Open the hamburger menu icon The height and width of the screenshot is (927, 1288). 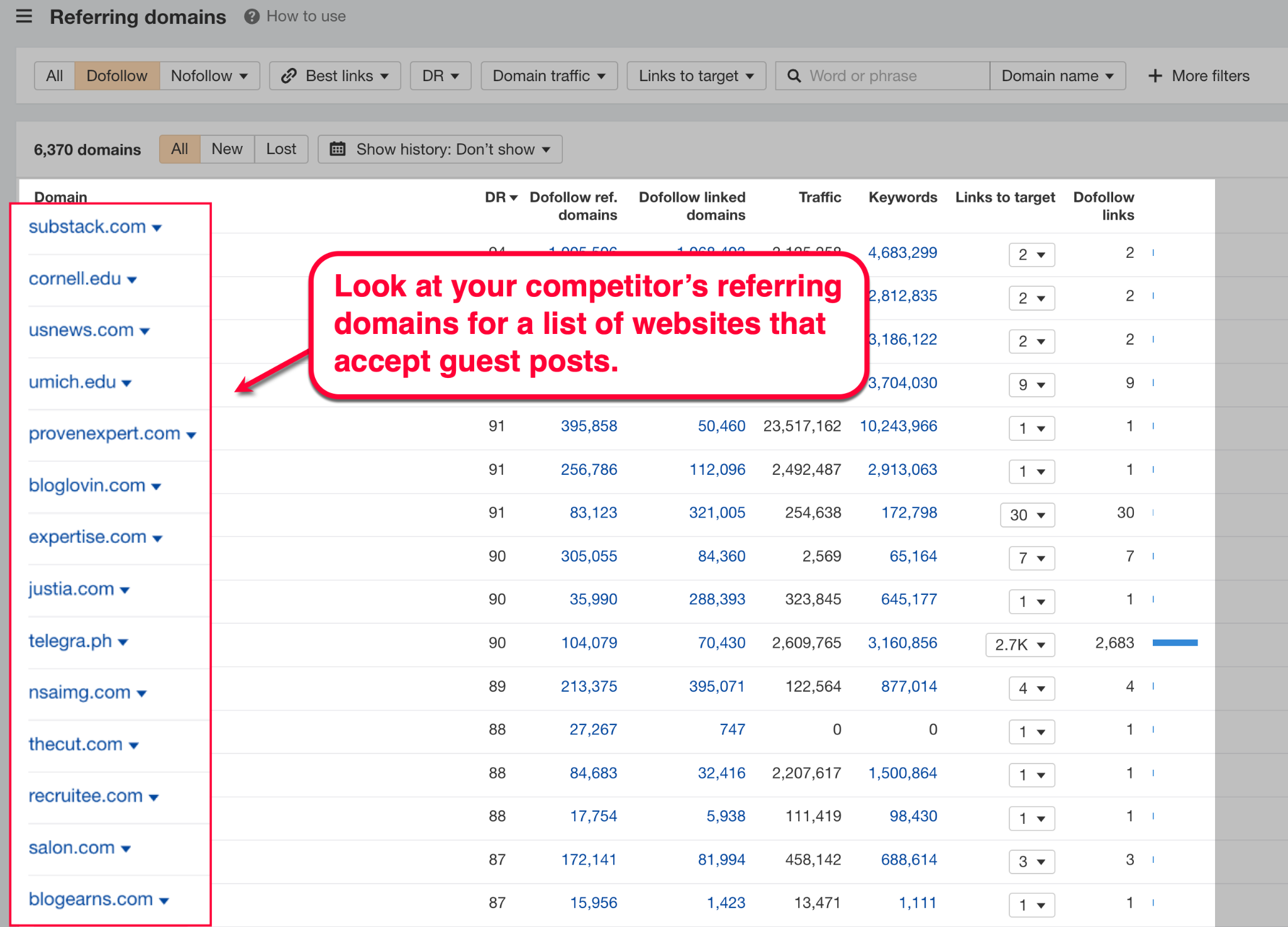24,16
